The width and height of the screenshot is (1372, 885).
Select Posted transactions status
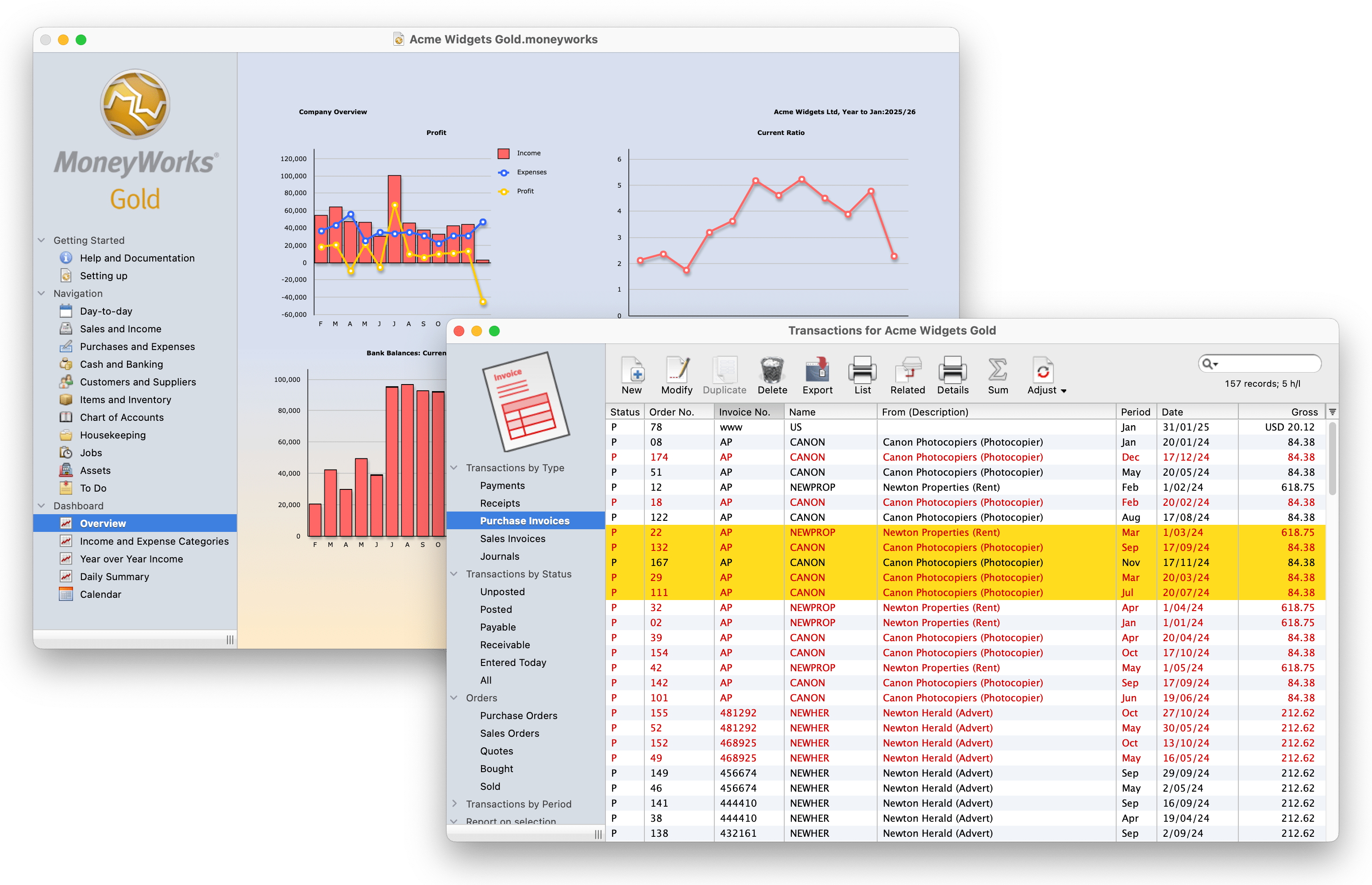[496, 610]
